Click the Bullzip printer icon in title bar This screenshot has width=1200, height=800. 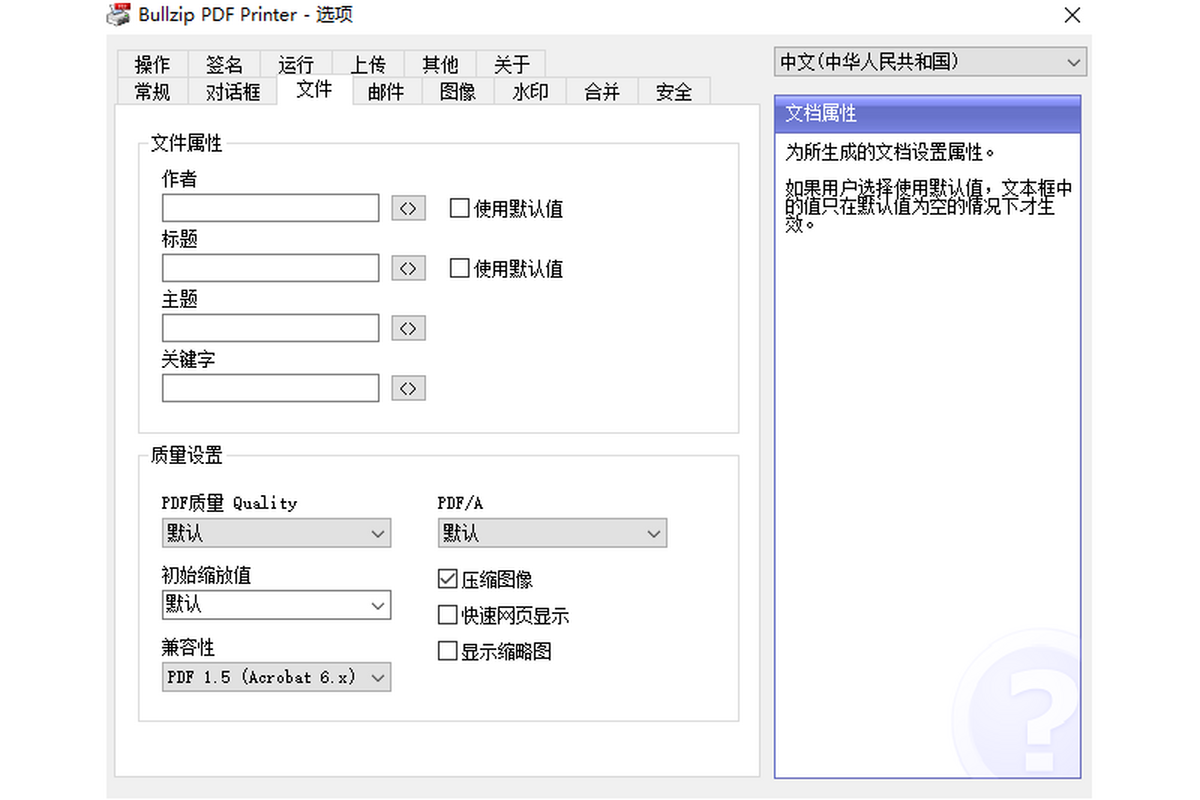[119, 15]
